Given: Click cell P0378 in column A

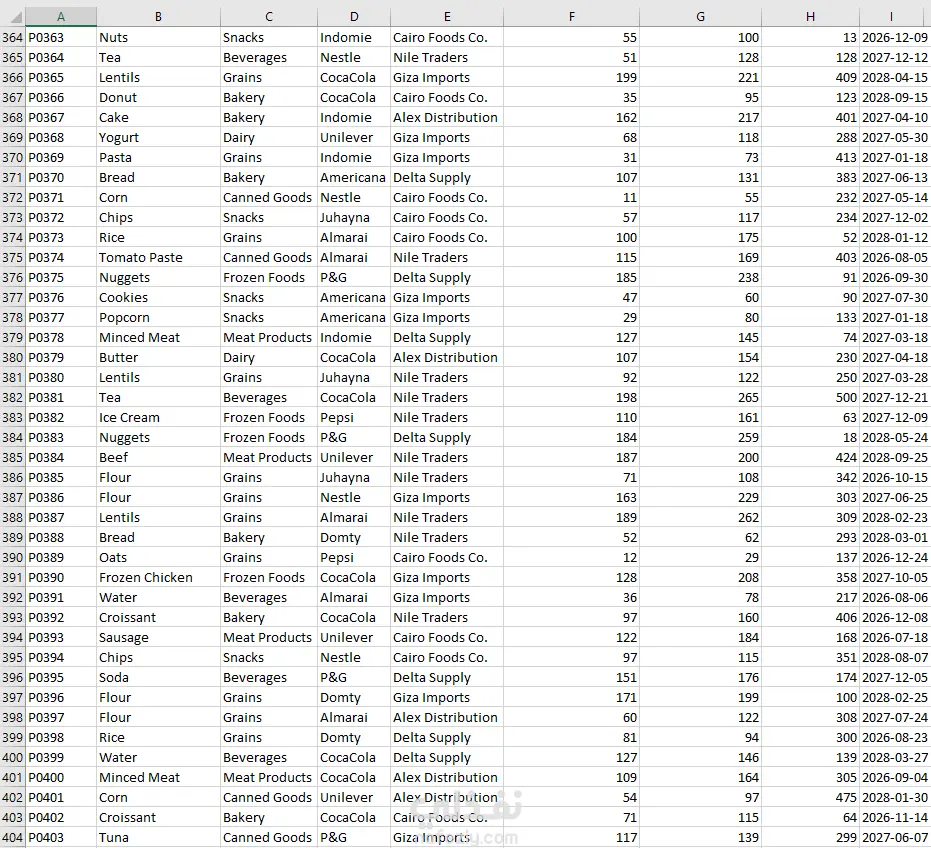Looking at the screenshot, I should pyautogui.click(x=61, y=337).
